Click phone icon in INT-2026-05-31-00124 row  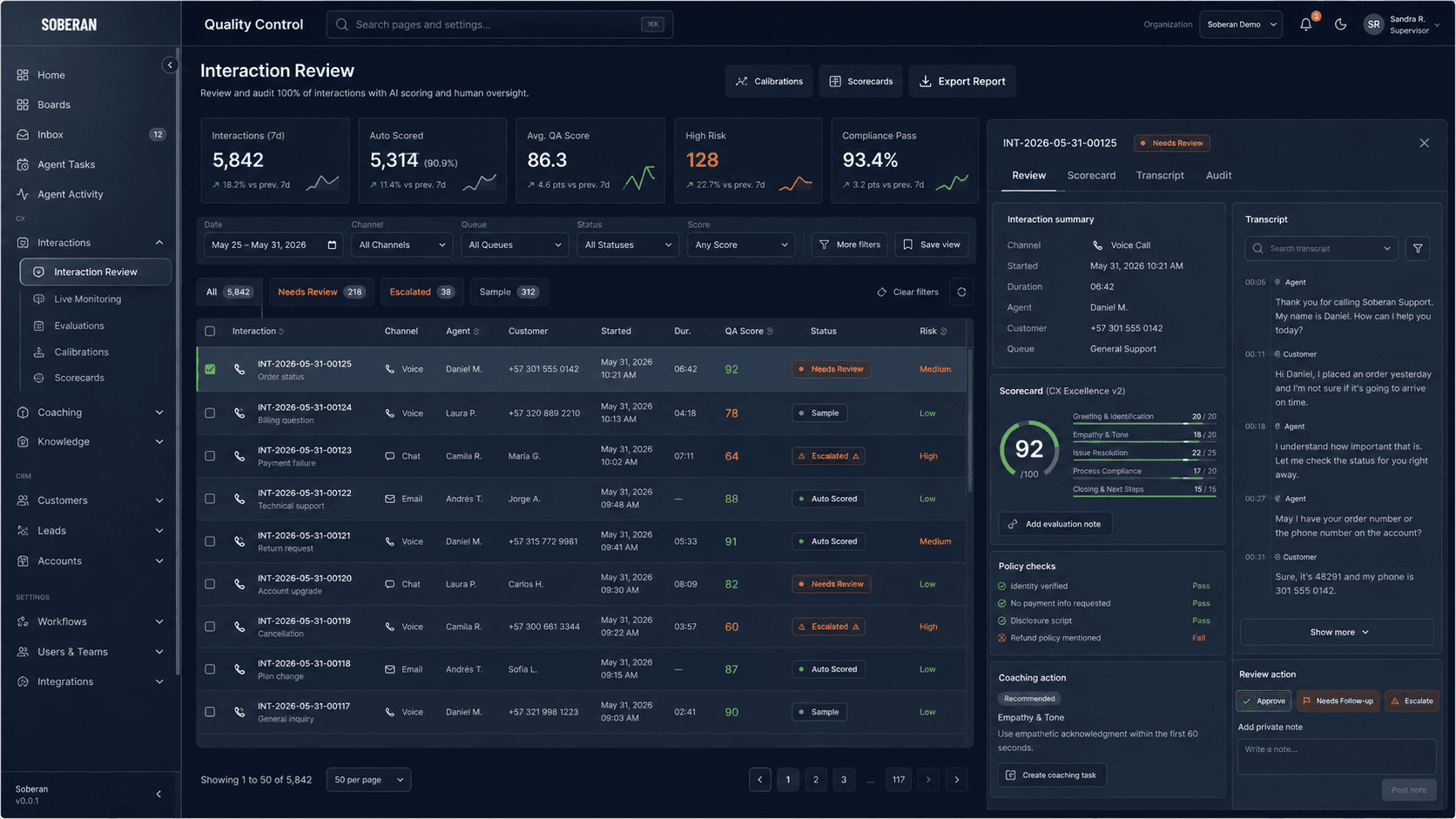click(x=239, y=413)
